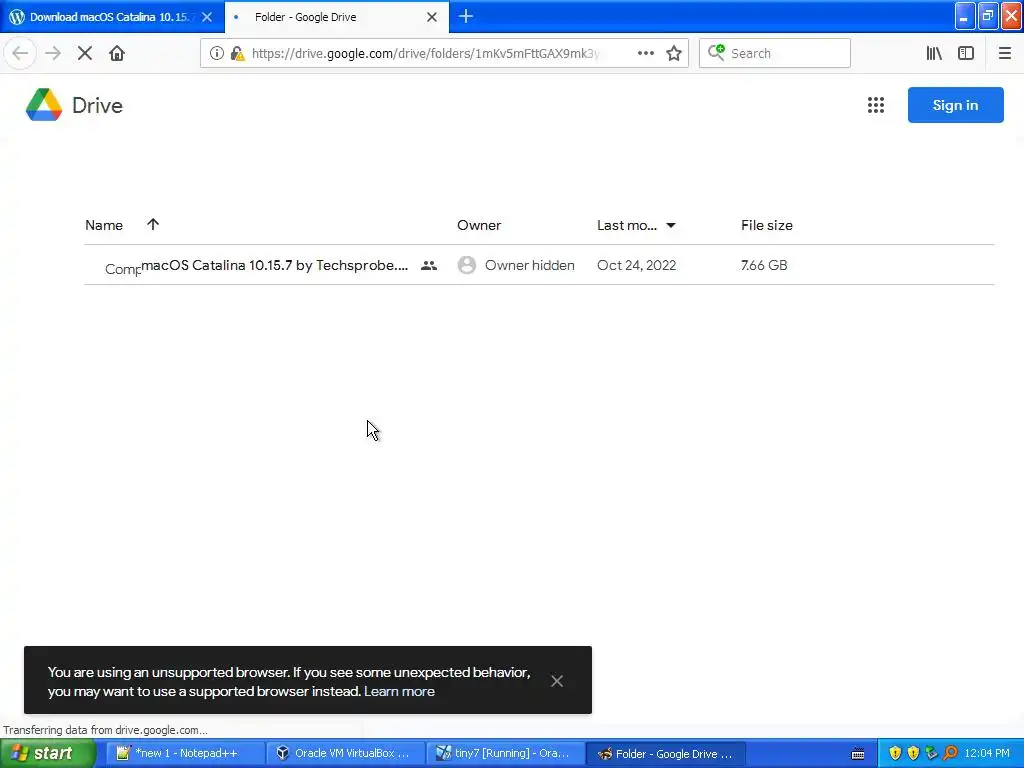Click the orange magnifier tray icon
The width and height of the screenshot is (1024, 768).
pyautogui.click(x=950, y=753)
